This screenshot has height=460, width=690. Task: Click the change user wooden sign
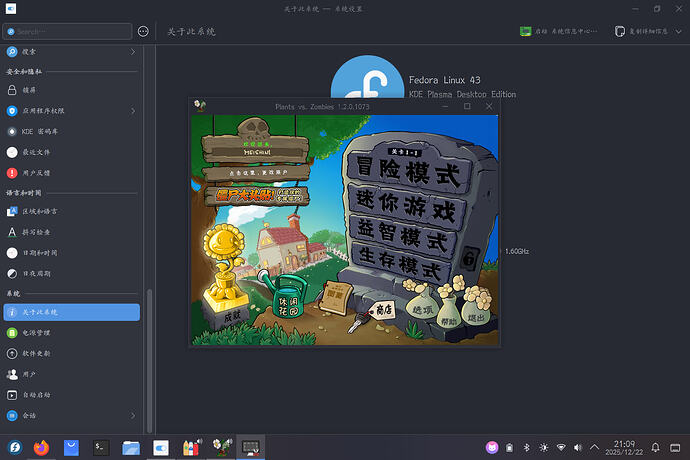pyautogui.click(x=254, y=172)
